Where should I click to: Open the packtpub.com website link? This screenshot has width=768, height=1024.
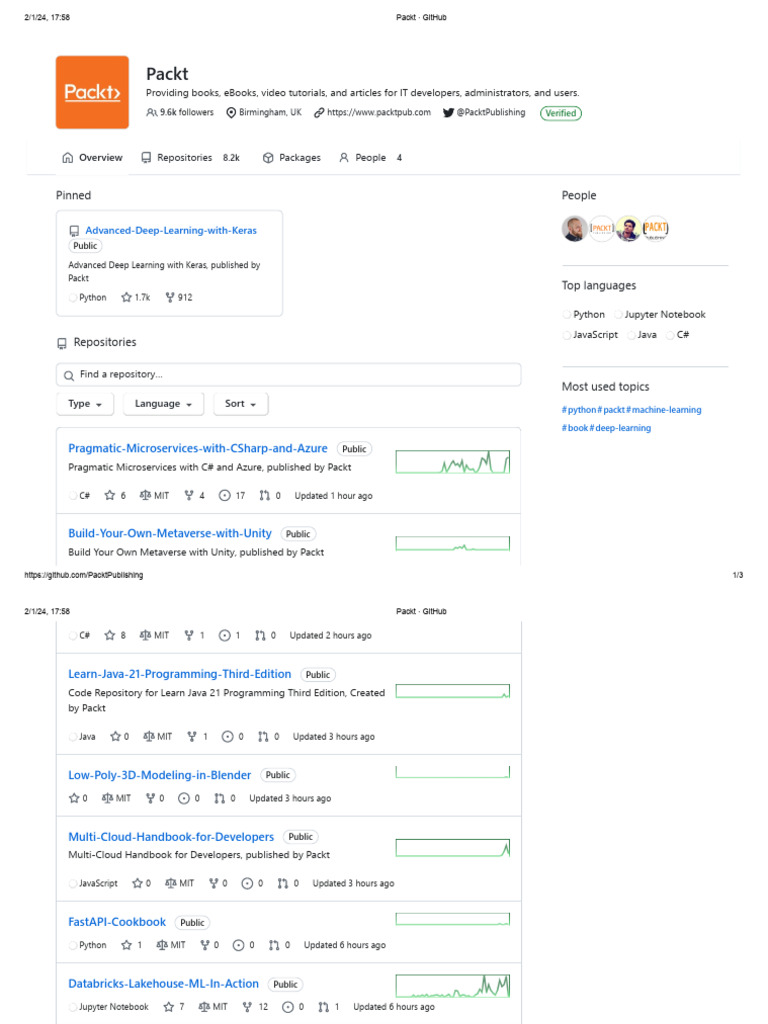380,113
